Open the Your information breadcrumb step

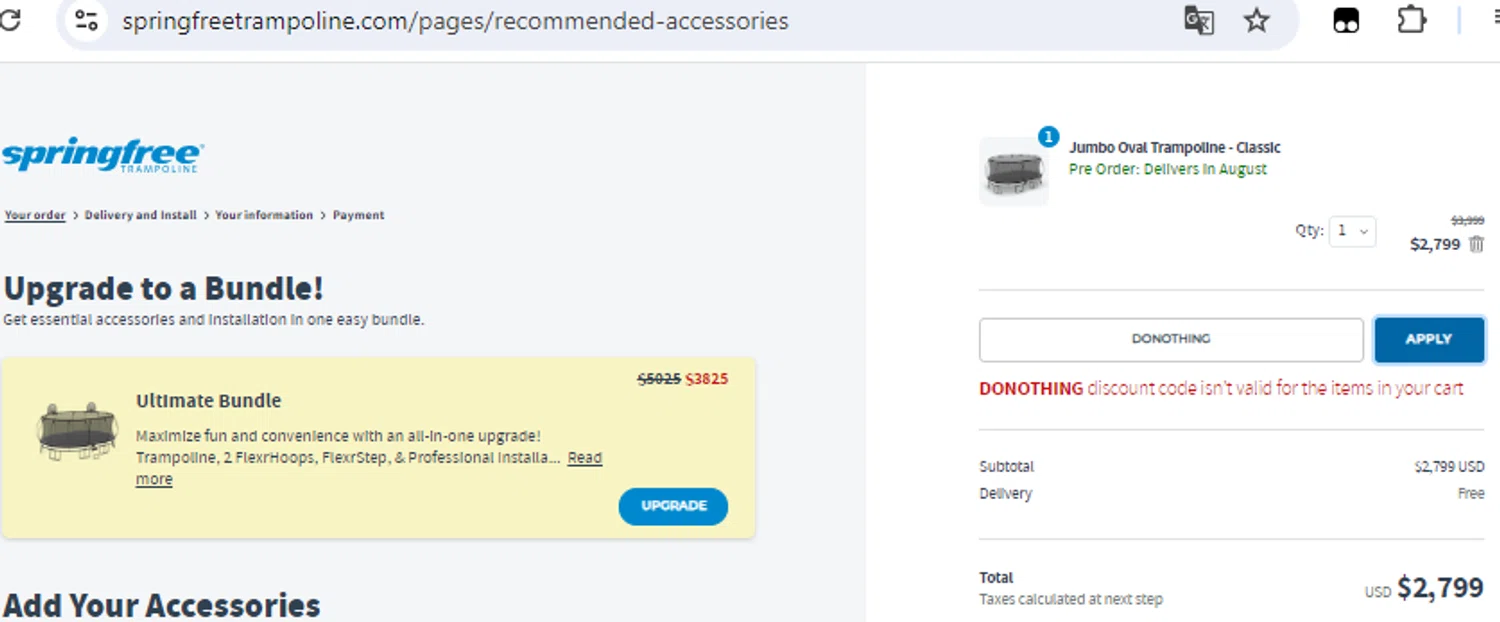pos(264,215)
